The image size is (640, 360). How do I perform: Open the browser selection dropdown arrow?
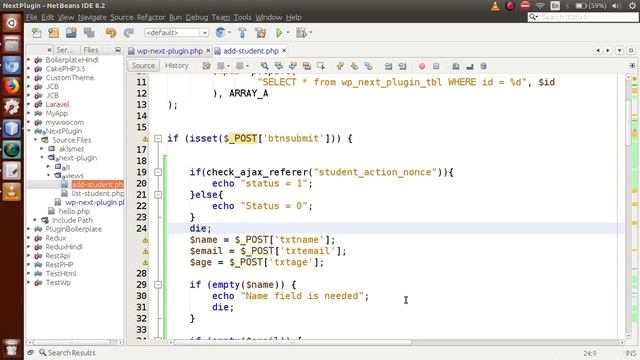[x=229, y=33]
